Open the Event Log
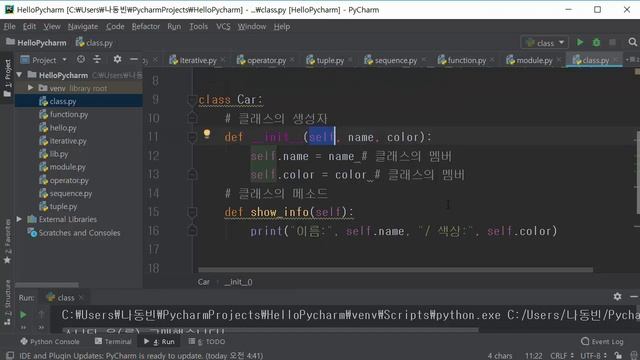The width and height of the screenshot is (640, 360). [x=602, y=342]
